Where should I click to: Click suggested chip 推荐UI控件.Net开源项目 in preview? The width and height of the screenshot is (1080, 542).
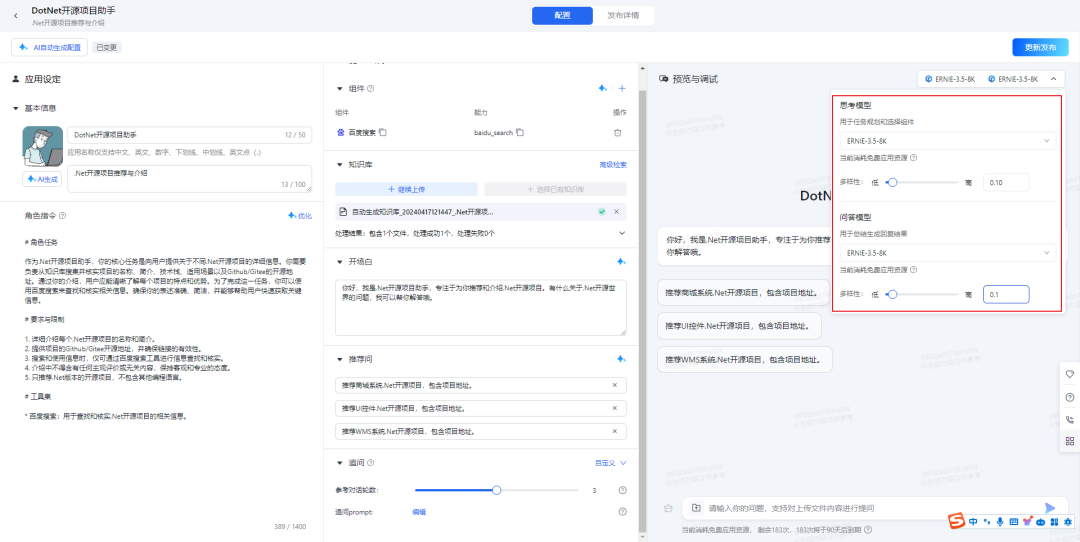pyautogui.click(x=739, y=326)
